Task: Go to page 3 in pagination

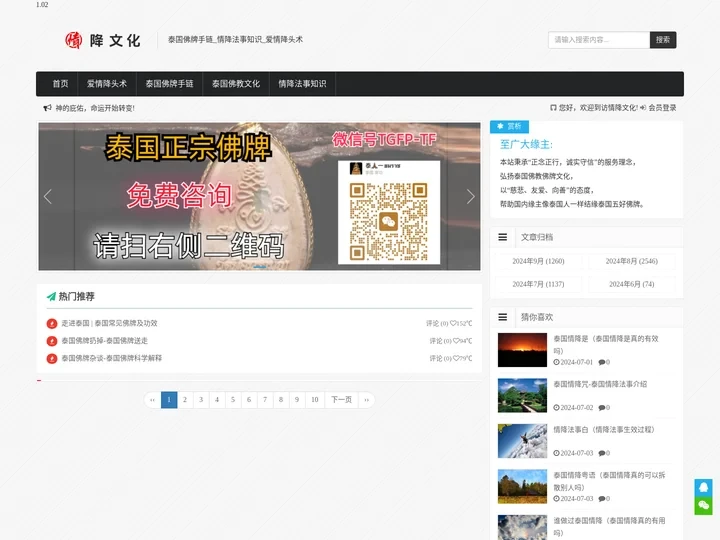Action: pyautogui.click(x=201, y=400)
